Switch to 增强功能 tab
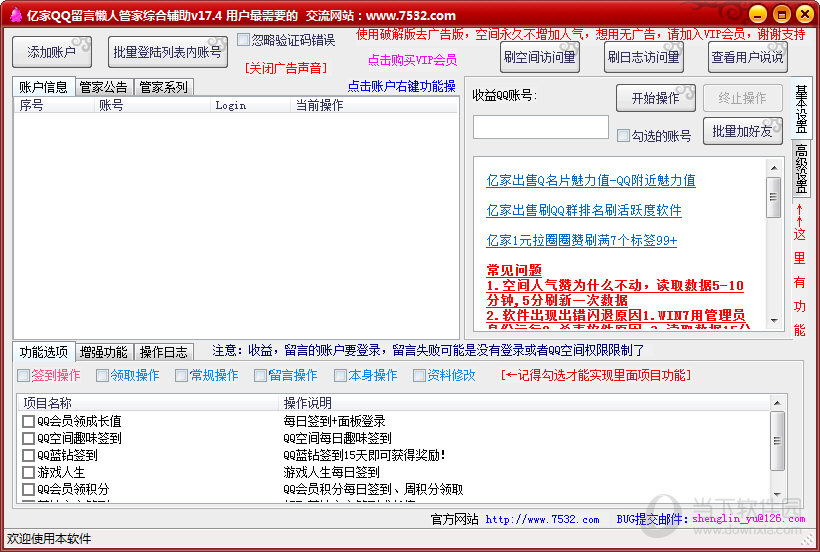Viewport: 820px width, 552px height. click(x=104, y=352)
